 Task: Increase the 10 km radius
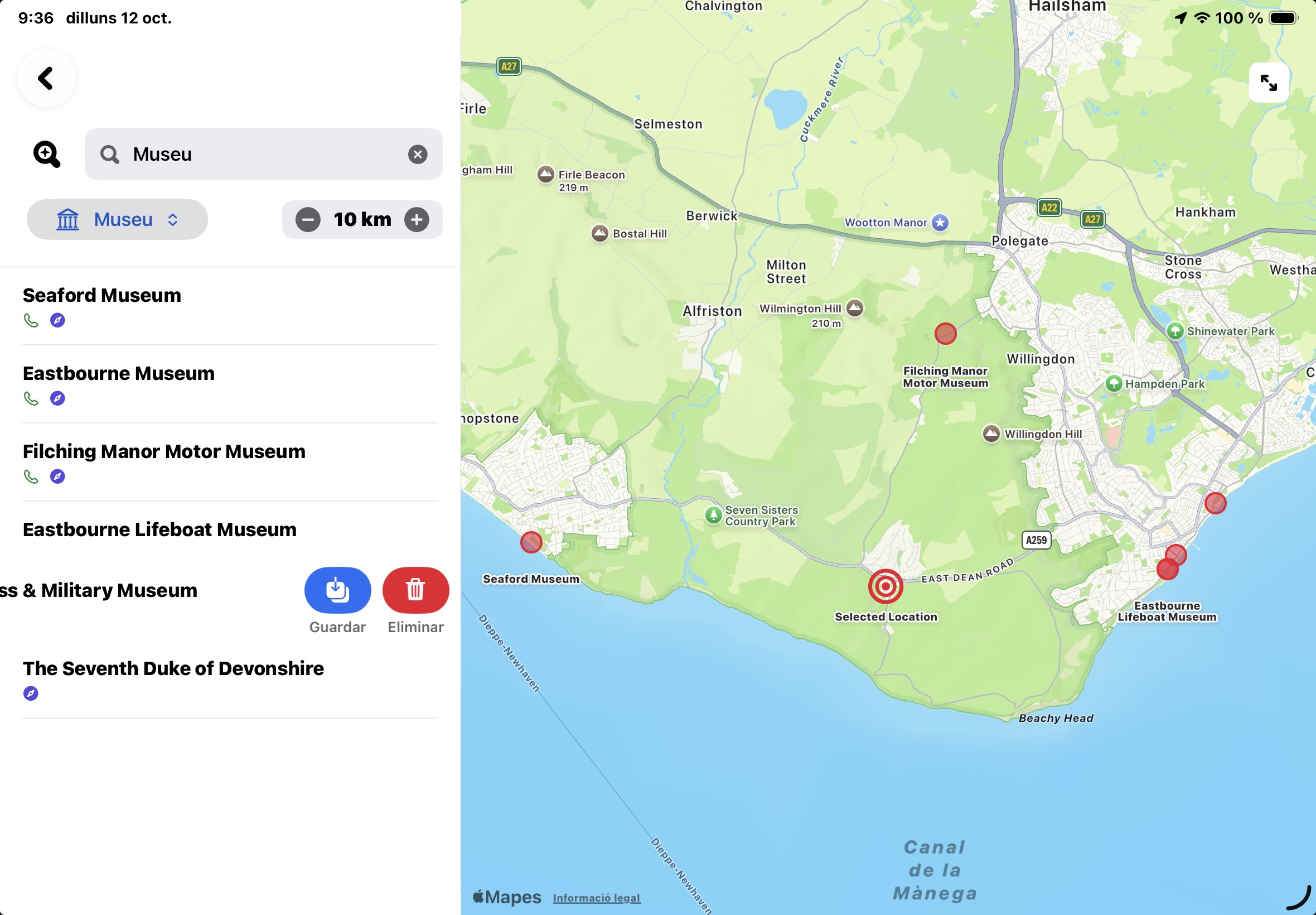tap(417, 220)
